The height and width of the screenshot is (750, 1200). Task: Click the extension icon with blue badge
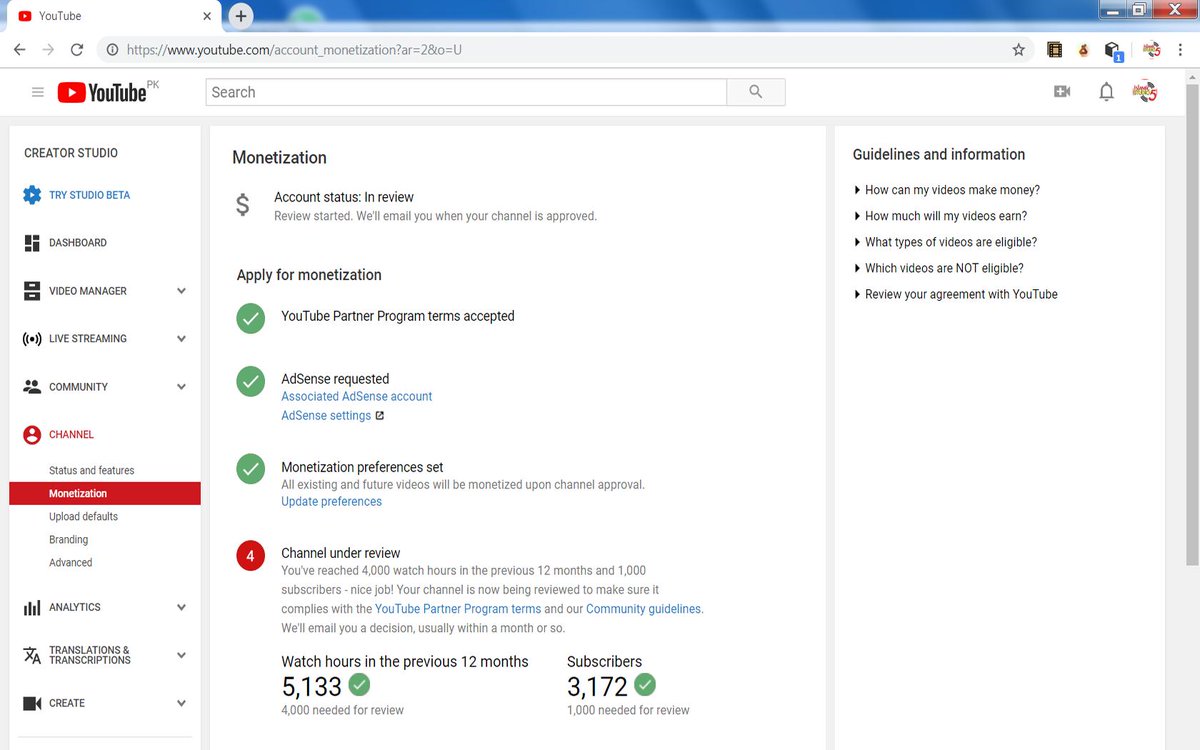[1113, 50]
